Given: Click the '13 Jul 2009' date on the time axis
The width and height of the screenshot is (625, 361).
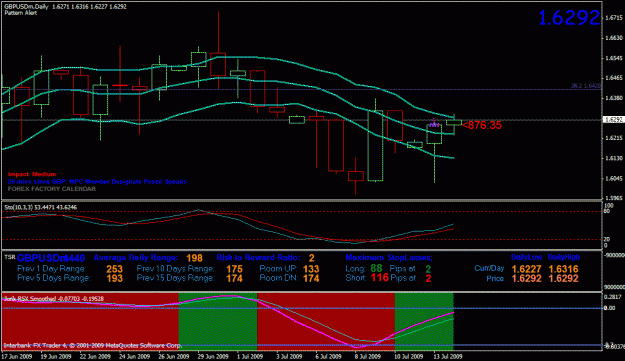Looking at the screenshot, I should [x=448, y=356].
